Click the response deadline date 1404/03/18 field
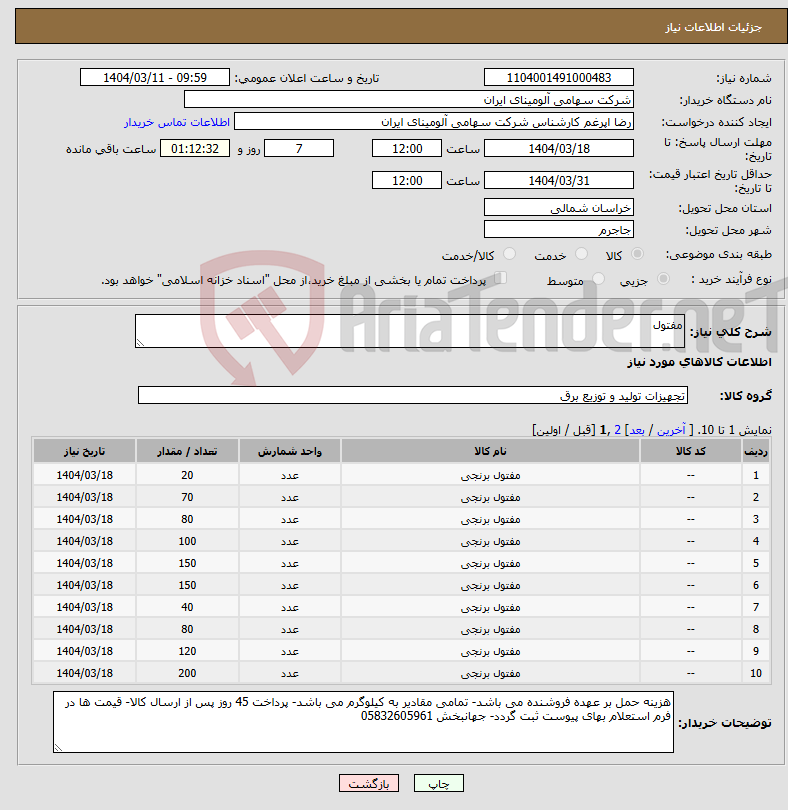The height and width of the screenshot is (810, 788). click(559, 149)
